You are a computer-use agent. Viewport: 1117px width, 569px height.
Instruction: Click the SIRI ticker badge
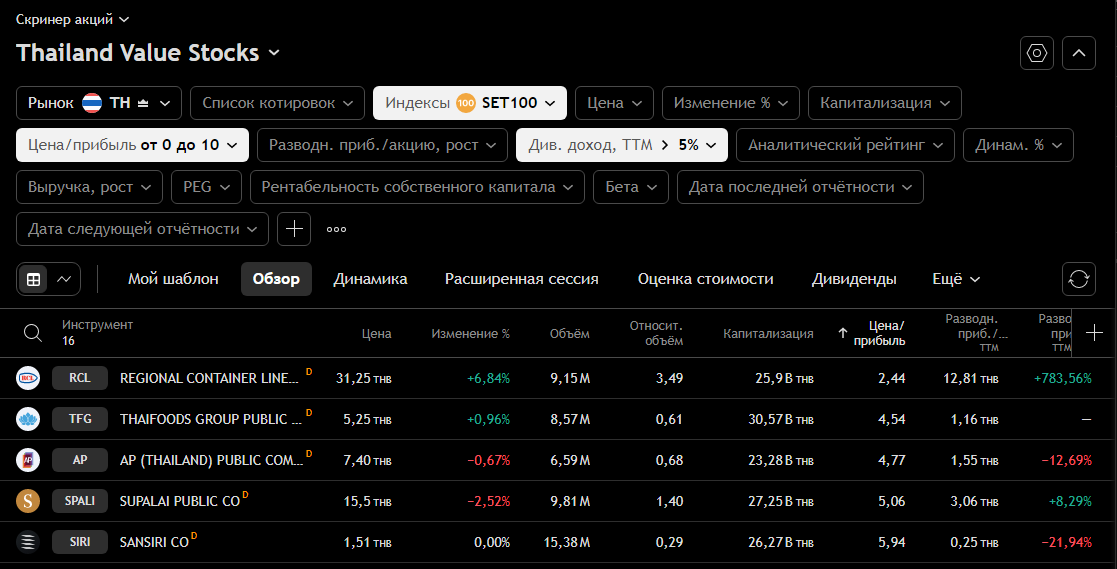80,542
